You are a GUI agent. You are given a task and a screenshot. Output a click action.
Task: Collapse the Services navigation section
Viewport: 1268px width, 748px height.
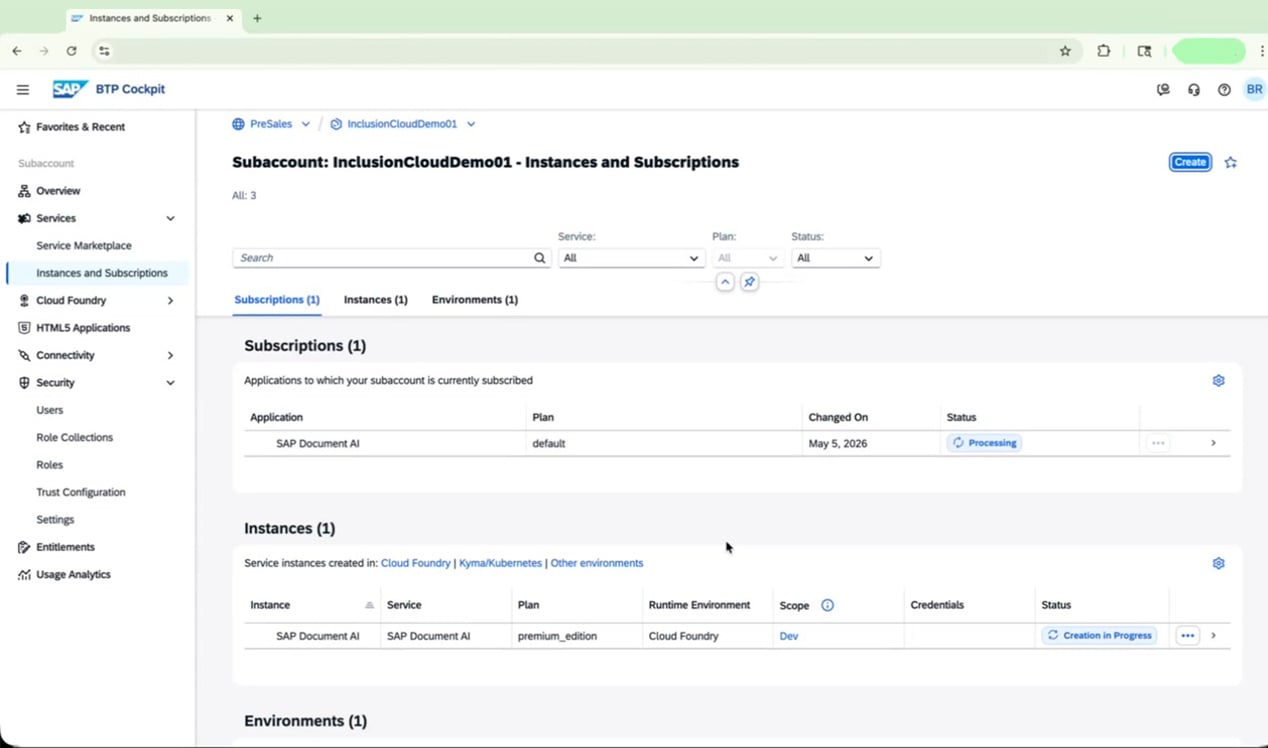point(170,218)
